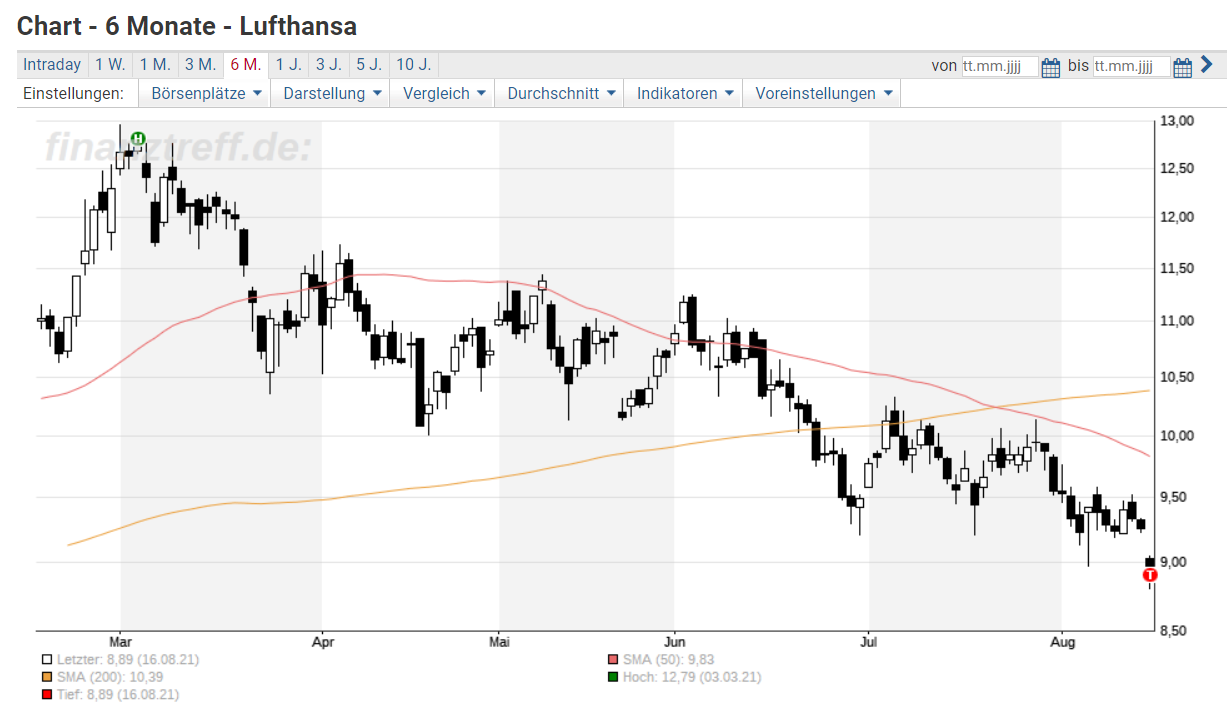The image size is (1227, 719).
Task: Click the green Hoch legend swatch
Action: [x=613, y=677]
